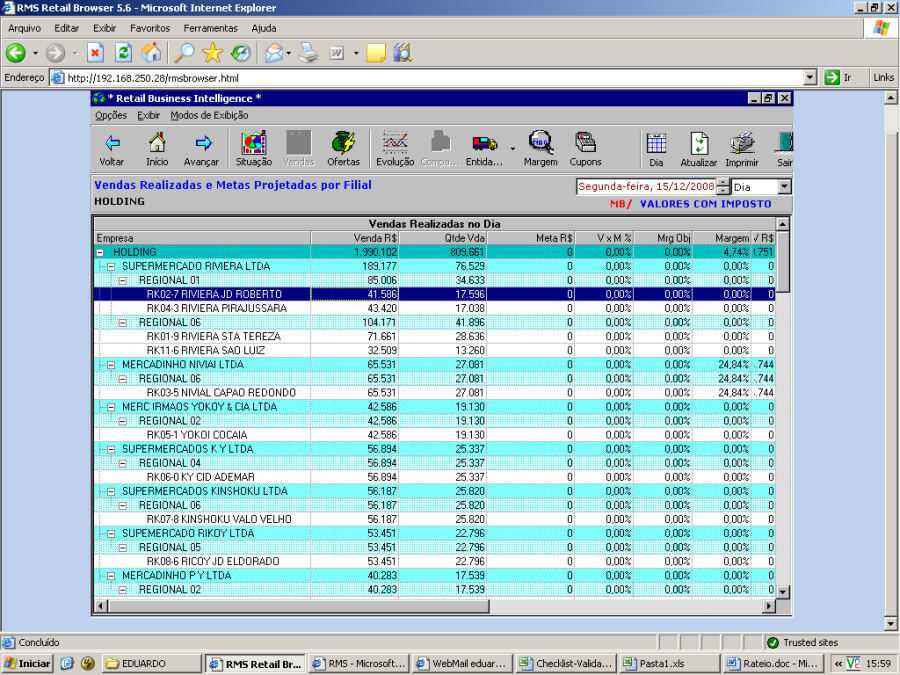The width and height of the screenshot is (900, 675).
Task: Select the RK04-3 RIVIERA PIRAJUSSARA row
Action: pyautogui.click(x=216, y=309)
